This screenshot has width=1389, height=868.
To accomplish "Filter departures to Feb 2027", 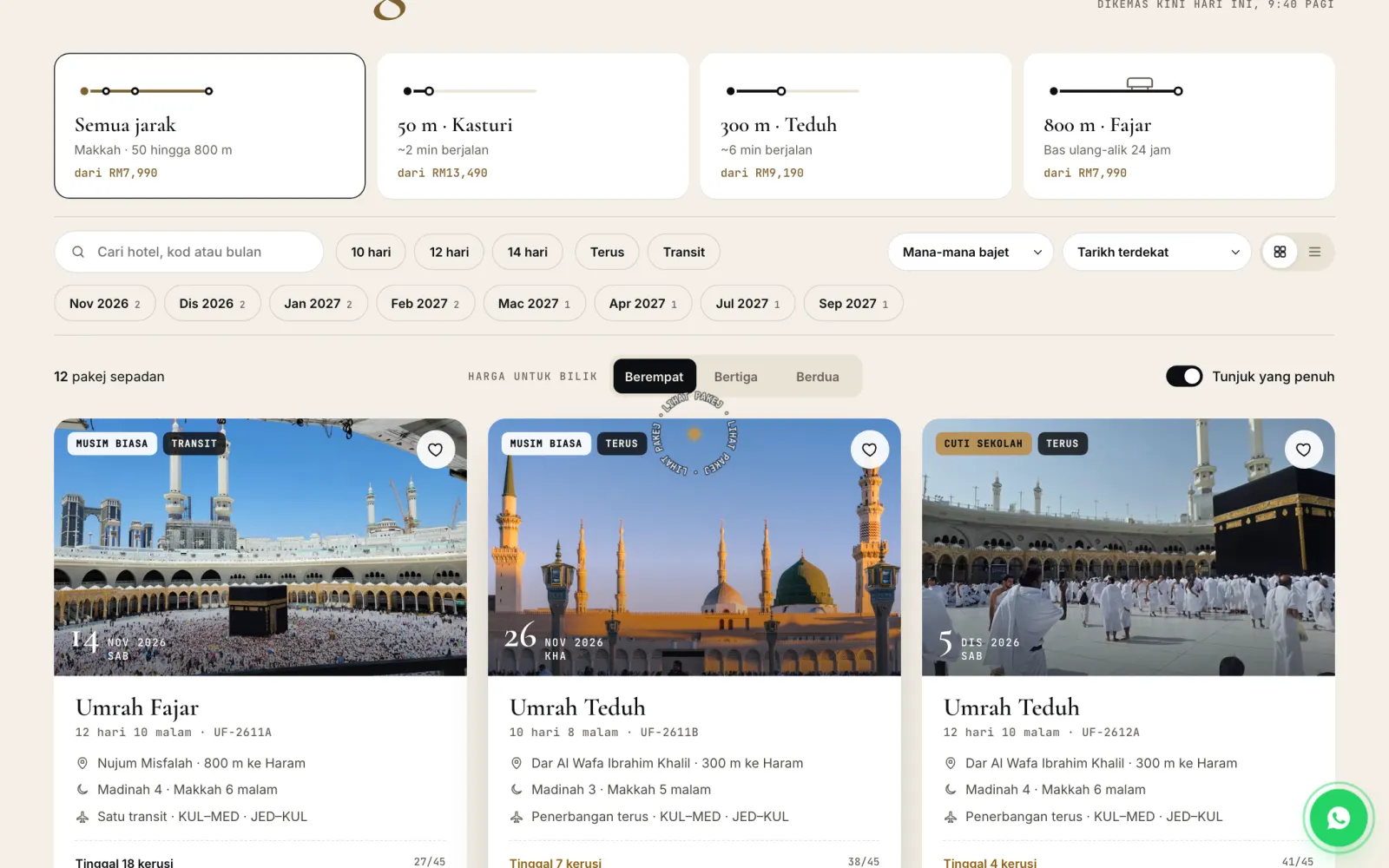I will [425, 303].
